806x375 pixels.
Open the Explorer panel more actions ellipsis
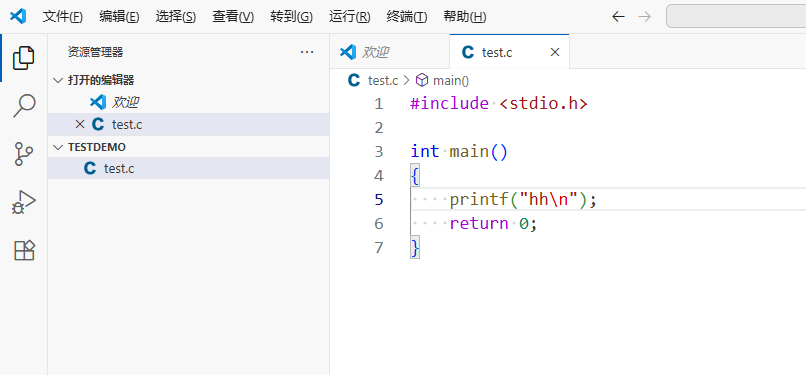coord(307,52)
